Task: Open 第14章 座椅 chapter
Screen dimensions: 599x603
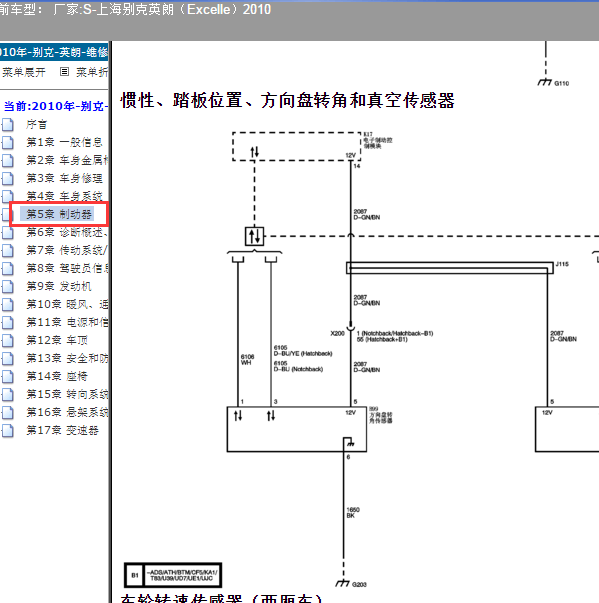Action: pos(57,376)
